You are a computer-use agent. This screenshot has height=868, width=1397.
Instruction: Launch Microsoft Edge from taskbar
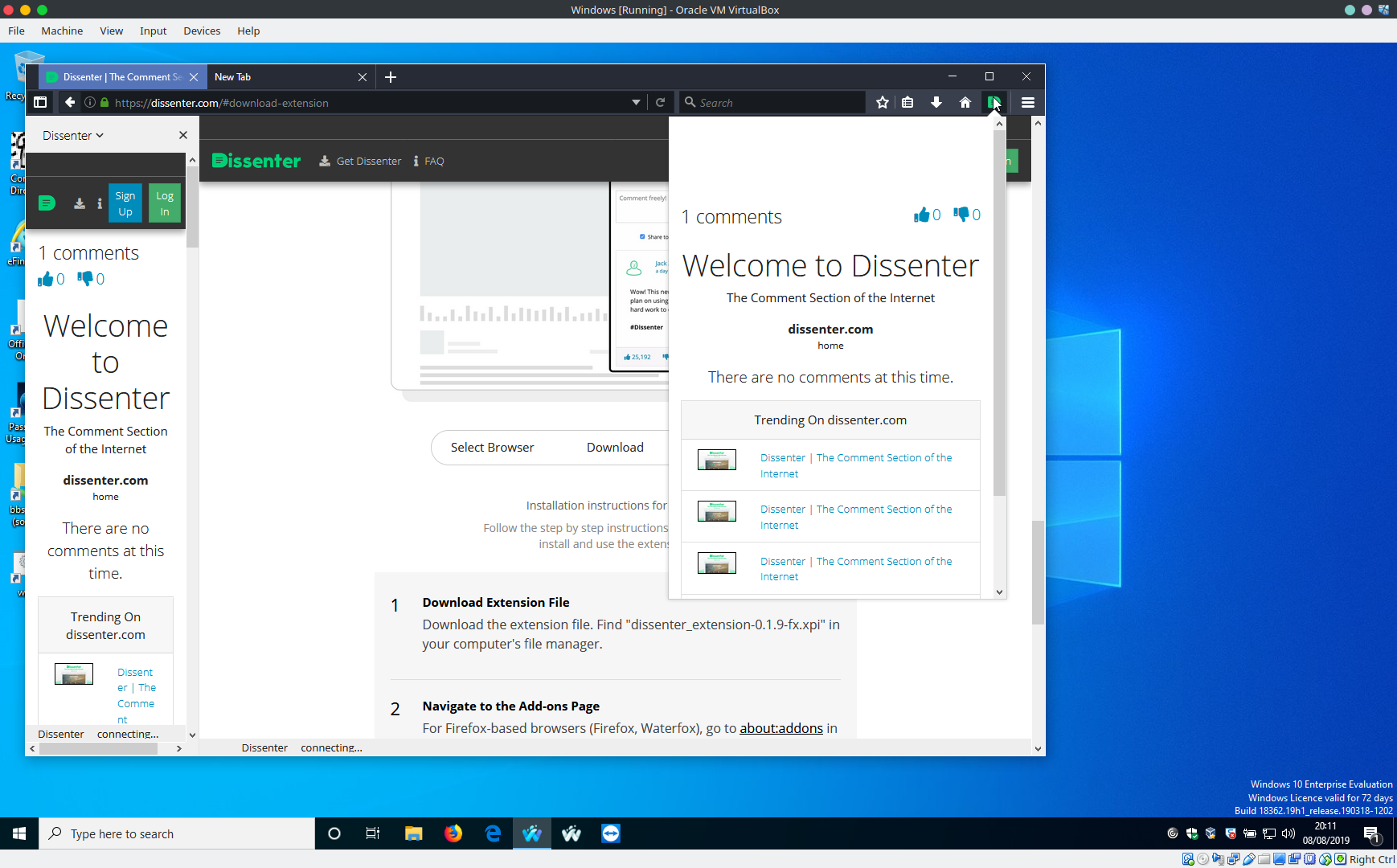493,833
